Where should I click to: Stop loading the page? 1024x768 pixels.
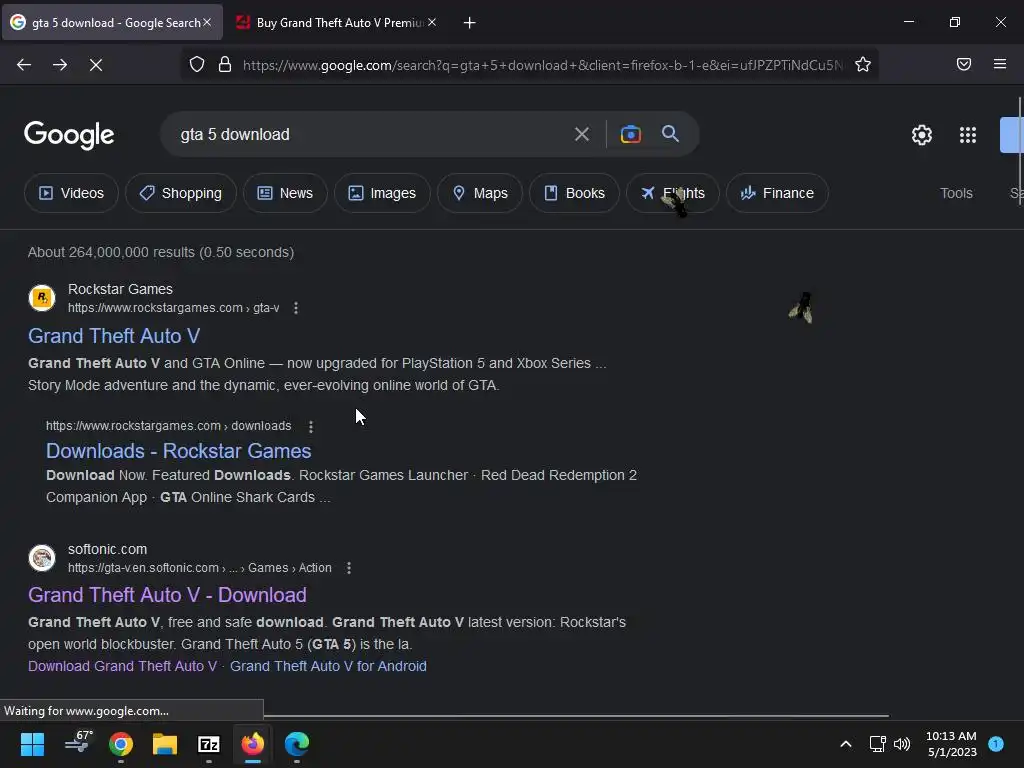click(x=96, y=65)
